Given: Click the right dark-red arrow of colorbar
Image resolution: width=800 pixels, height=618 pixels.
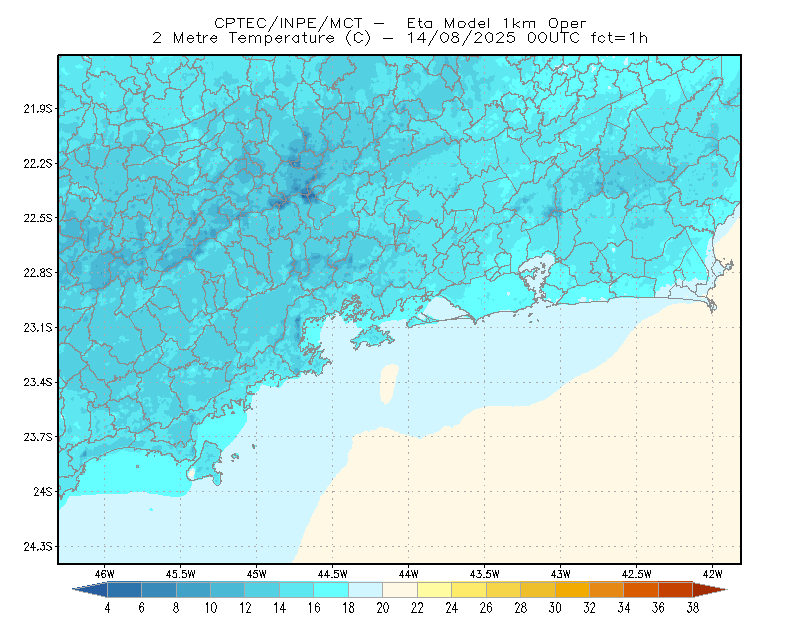Looking at the screenshot, I should tap(710, 590).
